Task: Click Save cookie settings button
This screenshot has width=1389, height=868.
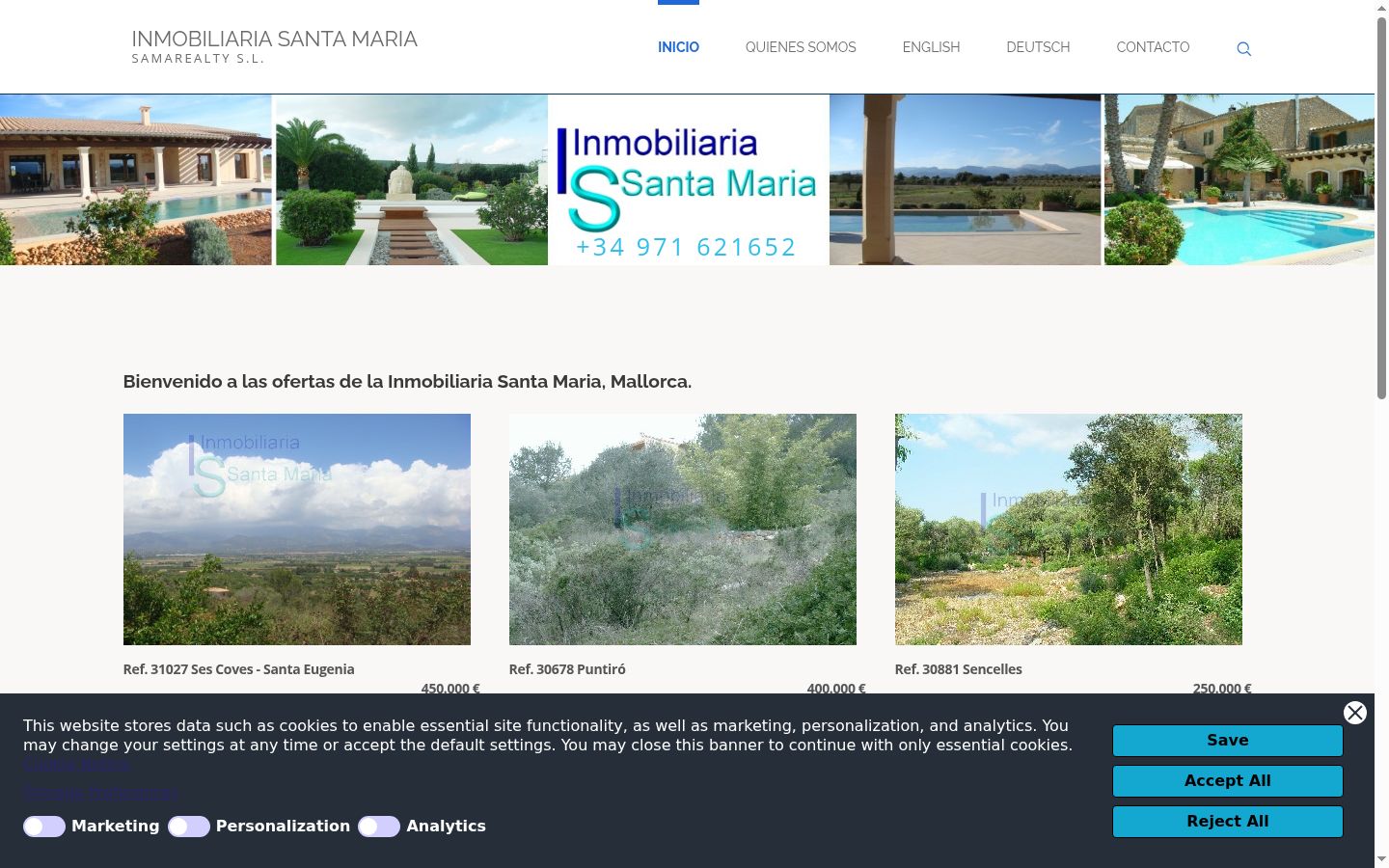Action: pyautogui.click(x=1228, y=741)
